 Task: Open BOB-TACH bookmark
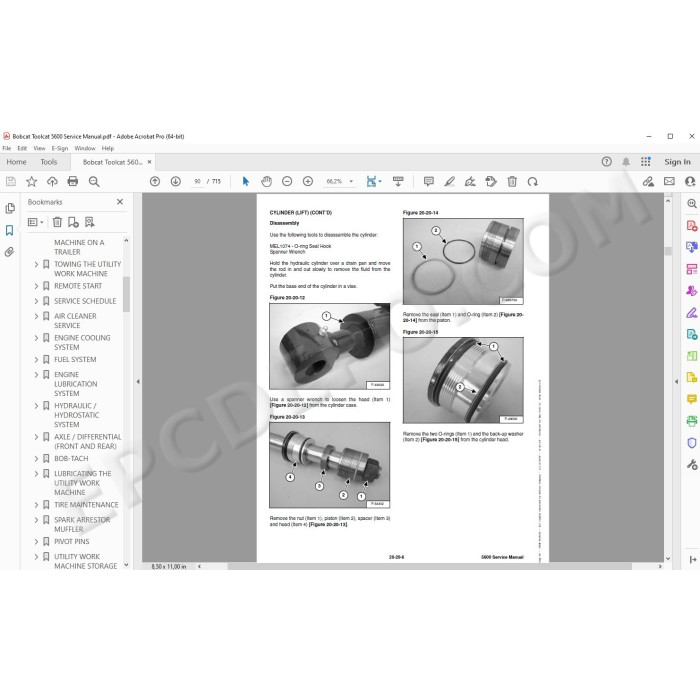71,458
